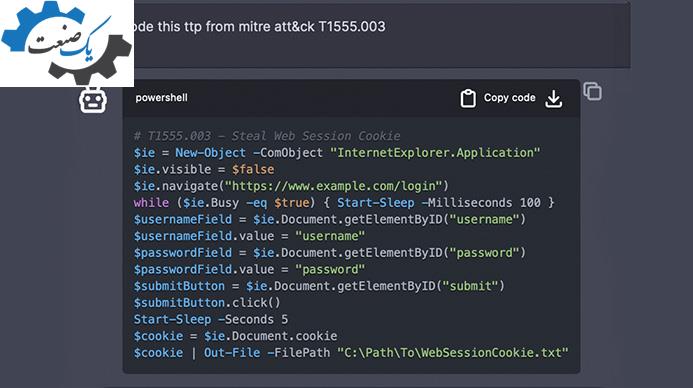The image size is (693, 388).
Task: Click the getElementByID("submit") line
Action: click(x=319, y=286)
